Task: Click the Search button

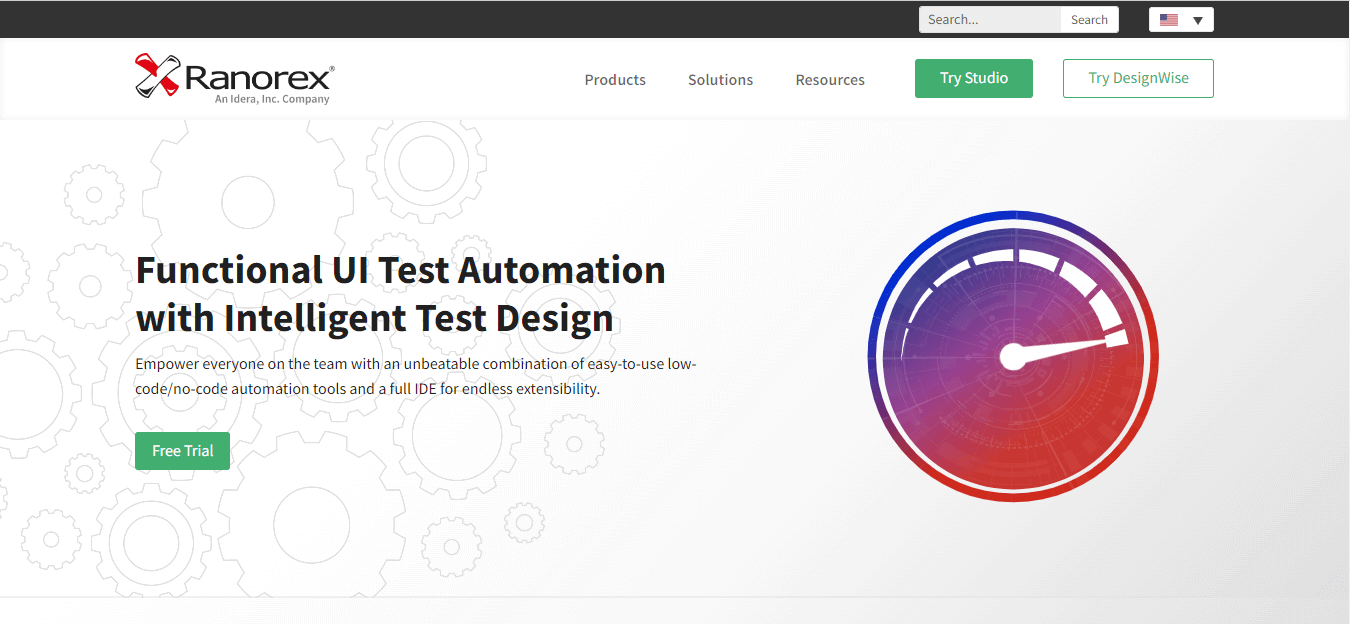Action: [x=1089, y=20]
